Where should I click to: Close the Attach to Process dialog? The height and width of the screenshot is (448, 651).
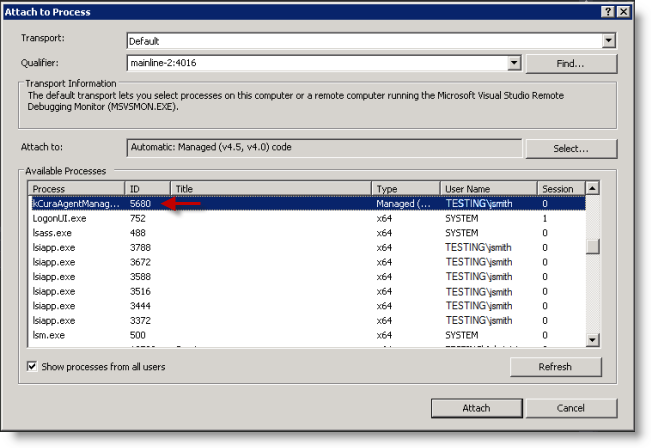[x=623, y=12]
